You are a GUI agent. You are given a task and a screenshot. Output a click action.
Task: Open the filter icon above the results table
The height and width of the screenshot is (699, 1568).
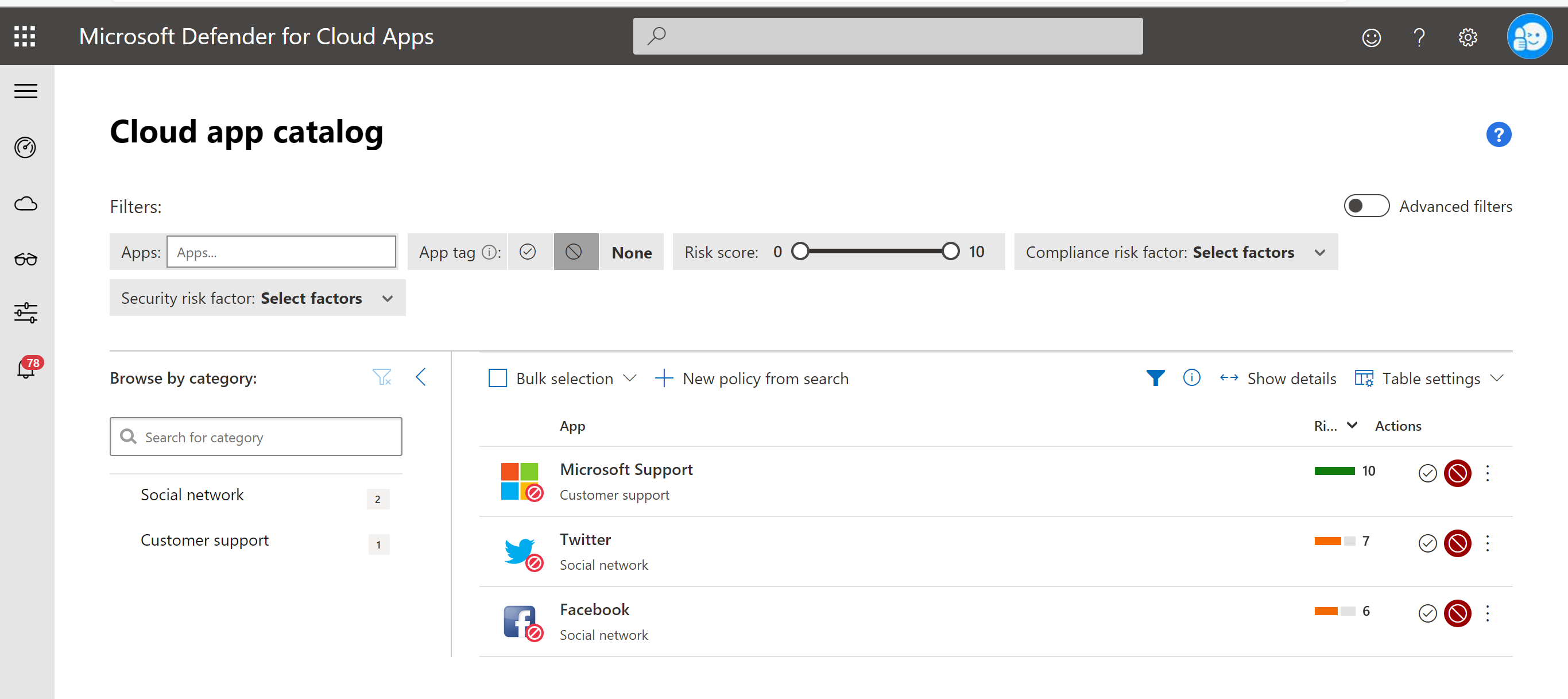[1155, 377]
